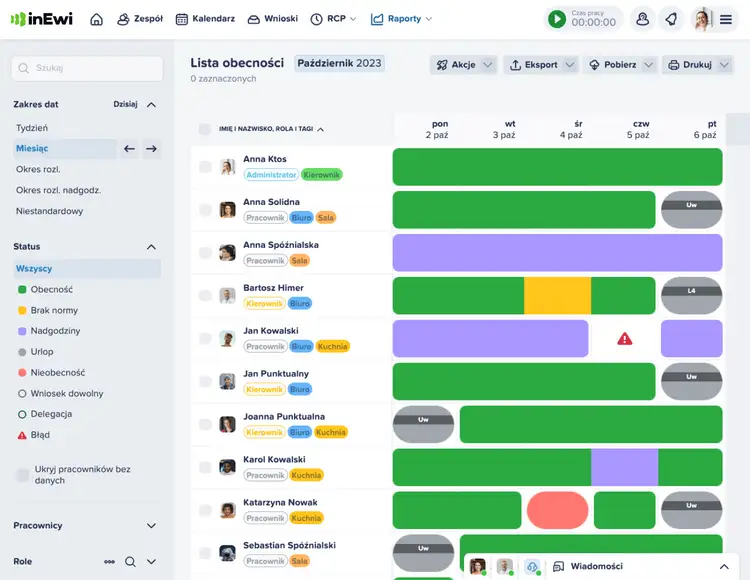The width and height of the screenshot is (750, 580).
Task: Start work timer with green play button
Action: click(x=557, y=19)
